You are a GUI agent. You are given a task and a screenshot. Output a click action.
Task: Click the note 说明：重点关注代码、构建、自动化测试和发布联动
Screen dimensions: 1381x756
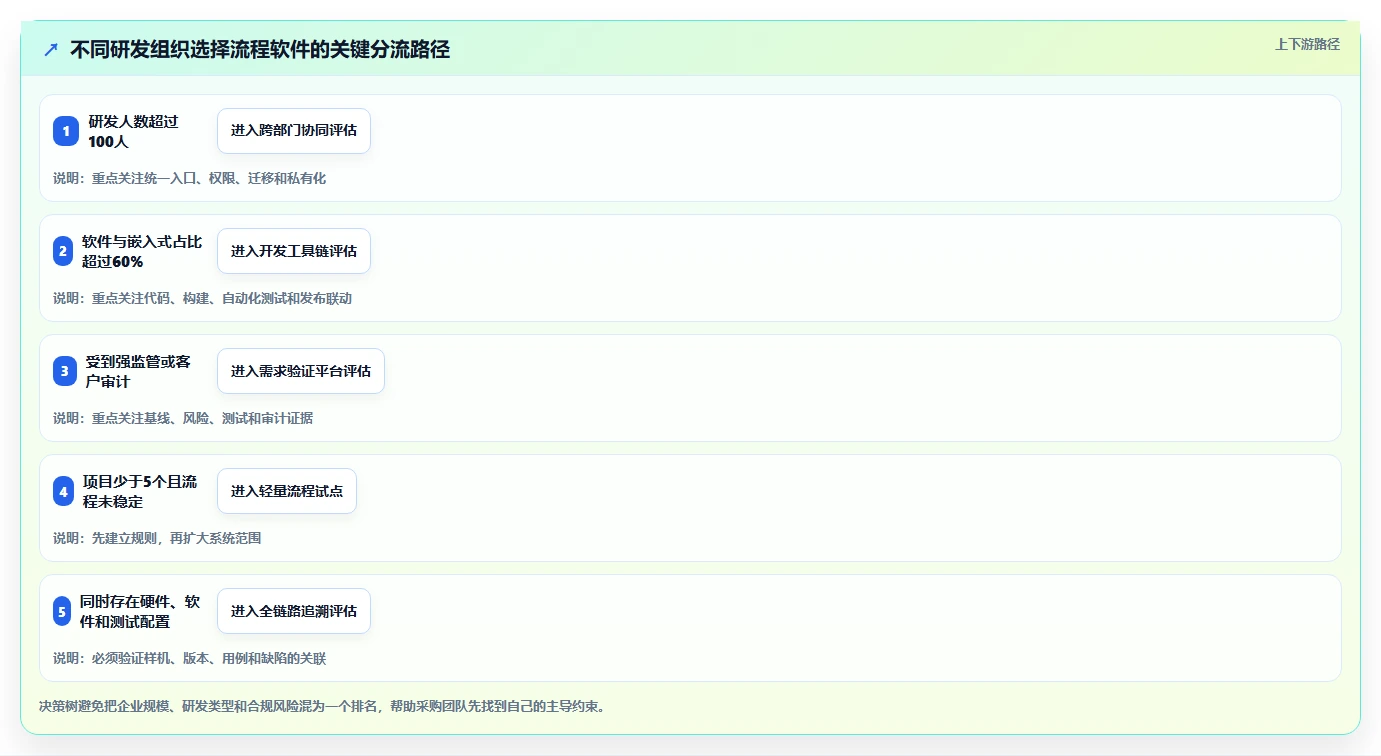coord(203,298)
